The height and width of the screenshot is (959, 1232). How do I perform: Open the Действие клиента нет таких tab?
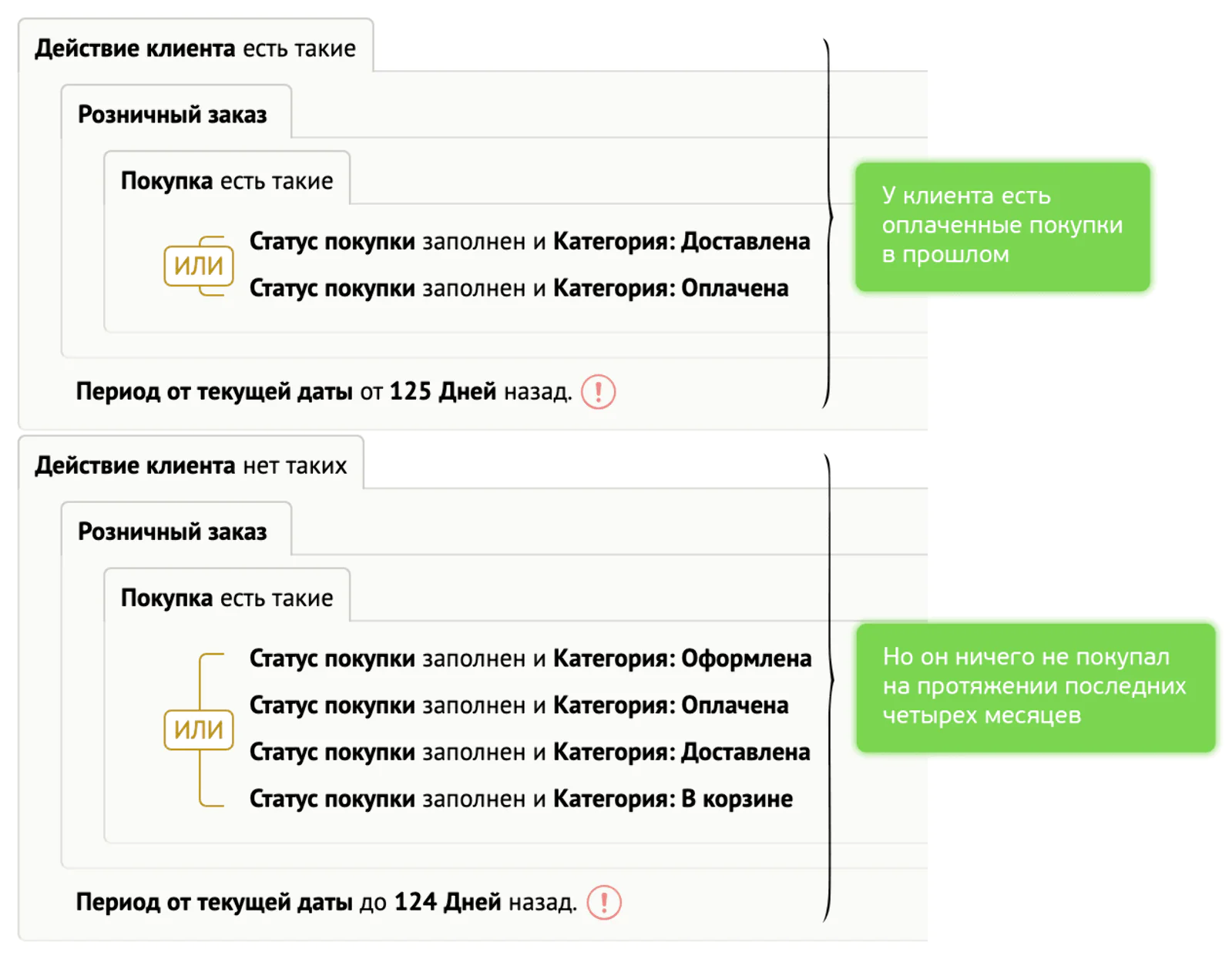[x=191, y=466]
